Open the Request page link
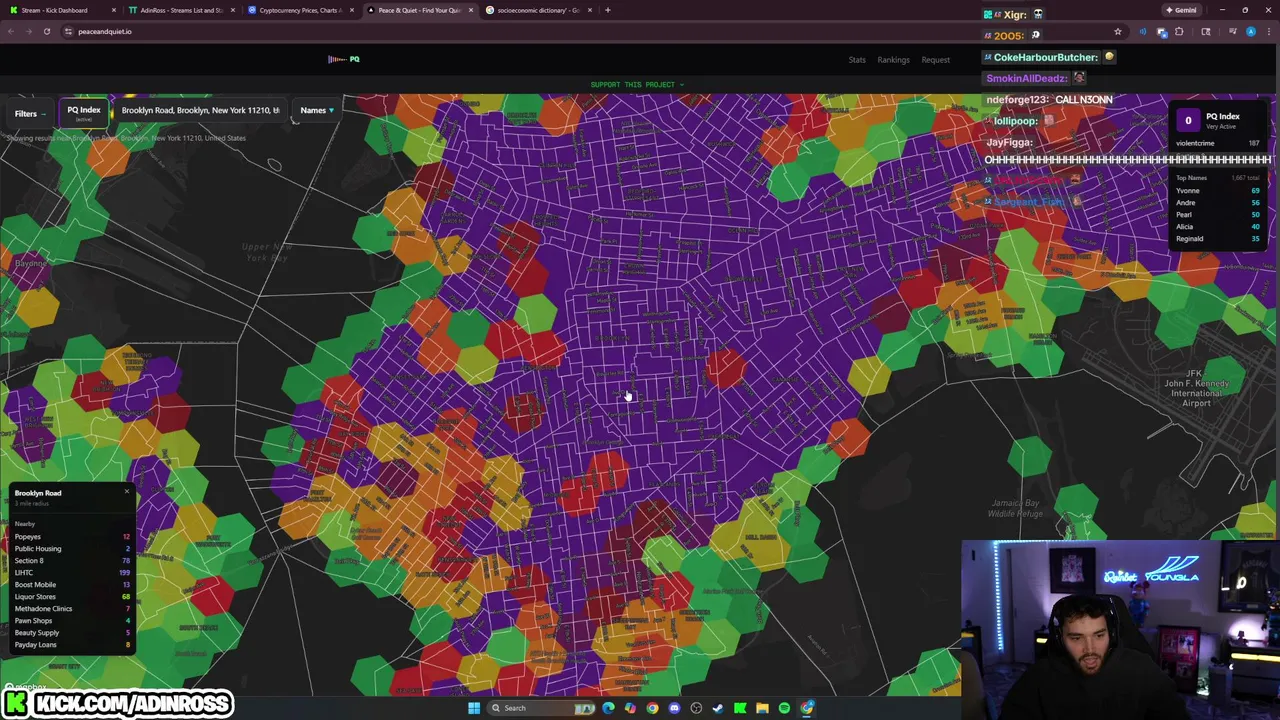The width and height of the screenshot is (1280, 720). (935, 60)
